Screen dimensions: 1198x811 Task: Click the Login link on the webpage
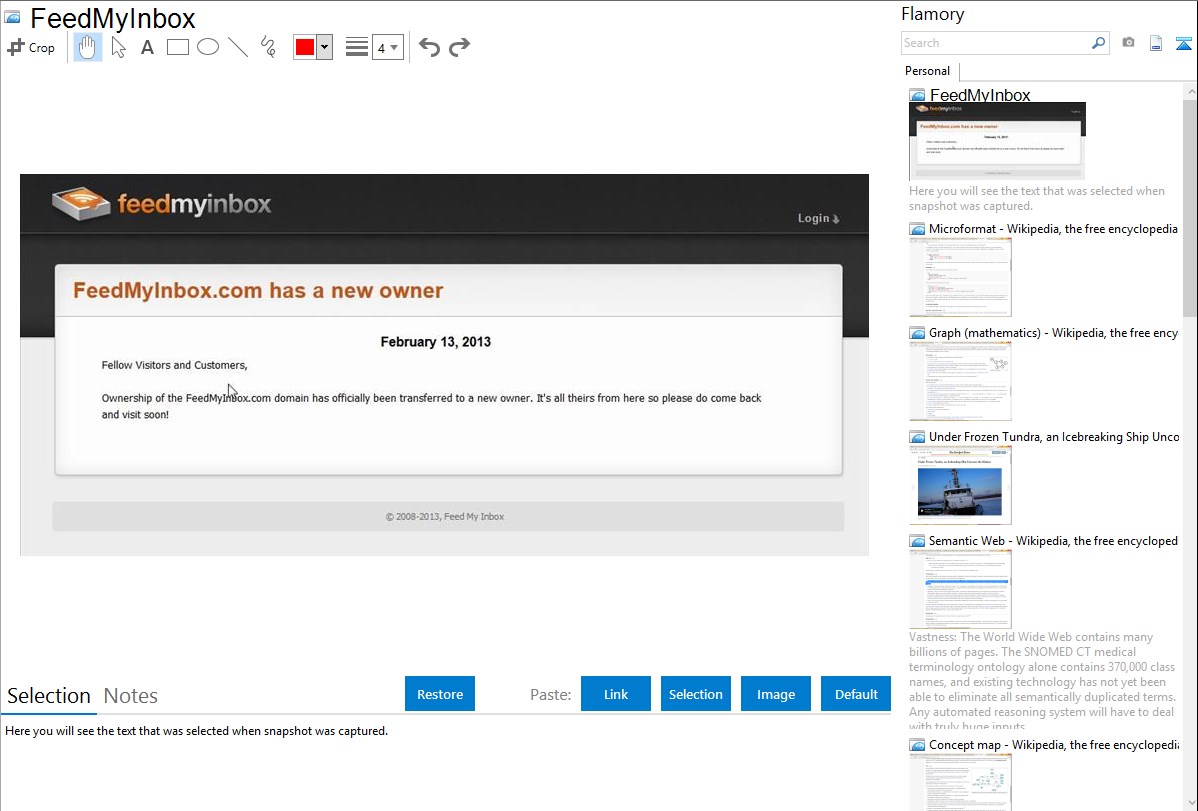tap(818, 219)
